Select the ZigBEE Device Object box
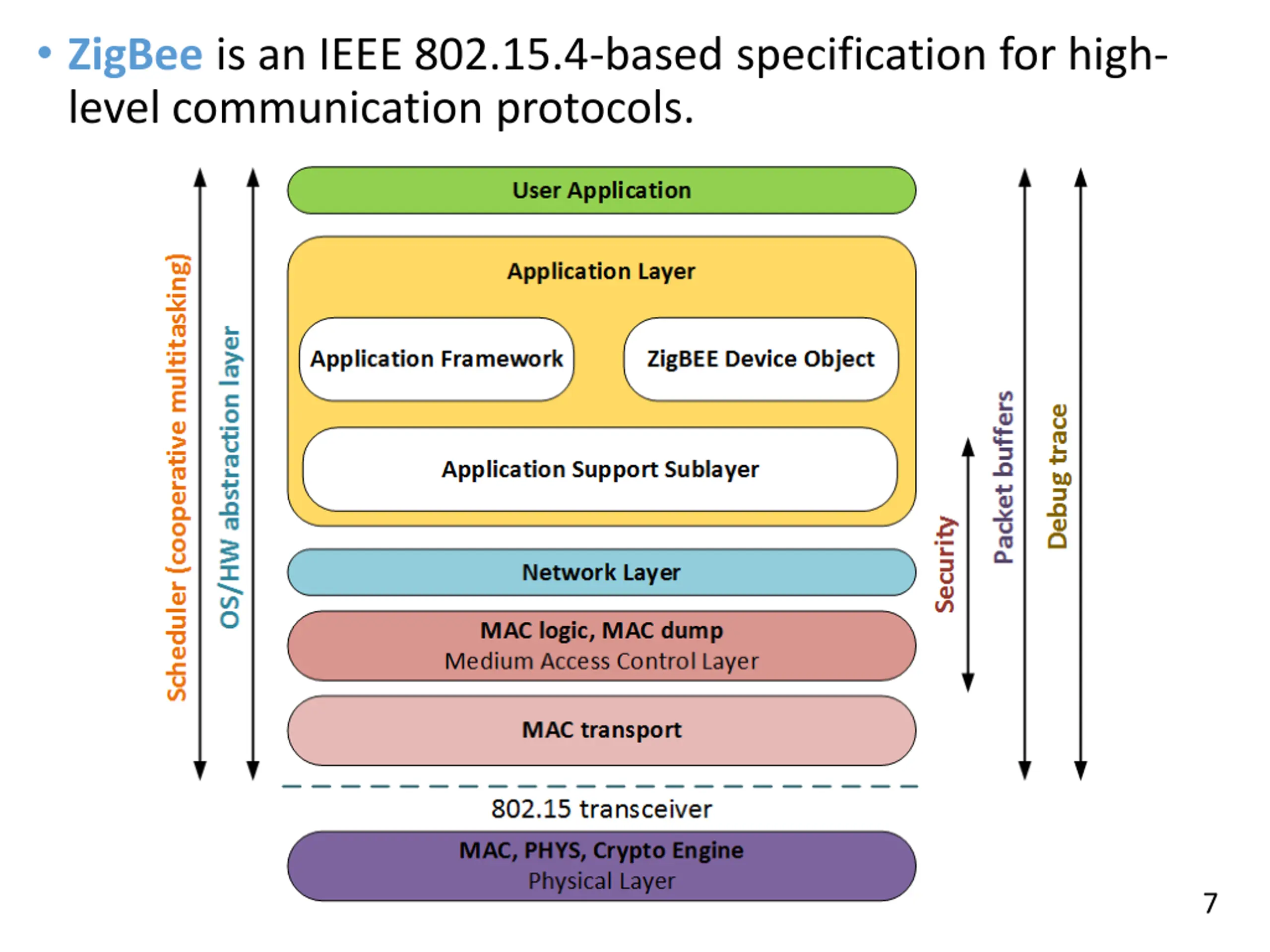Screen dimensions: 1270x952 pos(761,359)
